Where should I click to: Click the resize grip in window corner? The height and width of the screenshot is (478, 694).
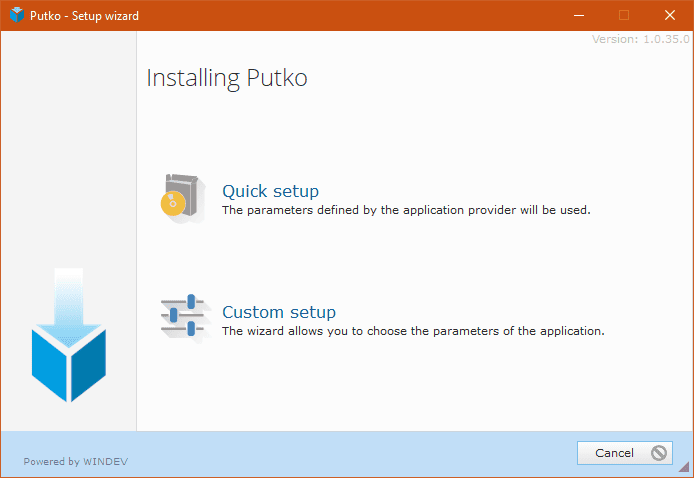(684, 467)
